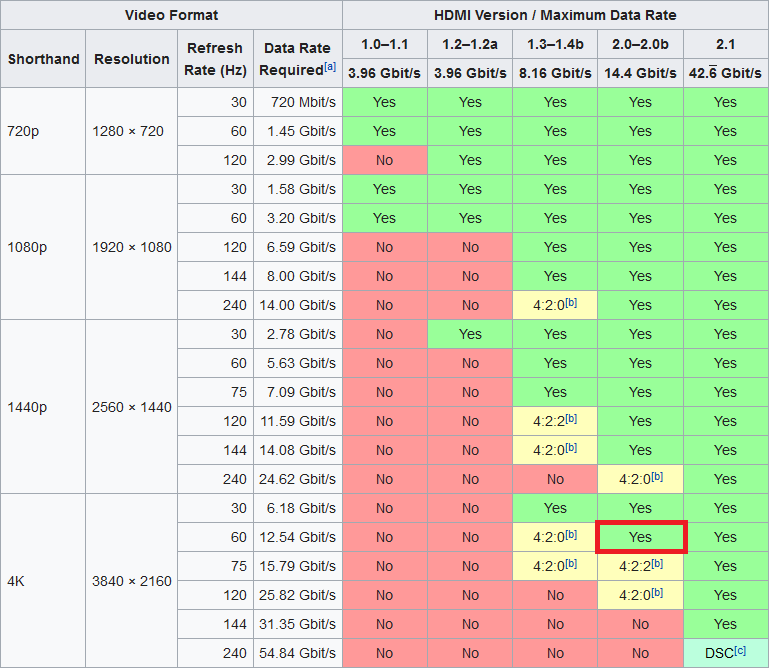Screen dimensions: 769x668
Task: Click the 1.0–1.1 version header
Action: [385, 45]
